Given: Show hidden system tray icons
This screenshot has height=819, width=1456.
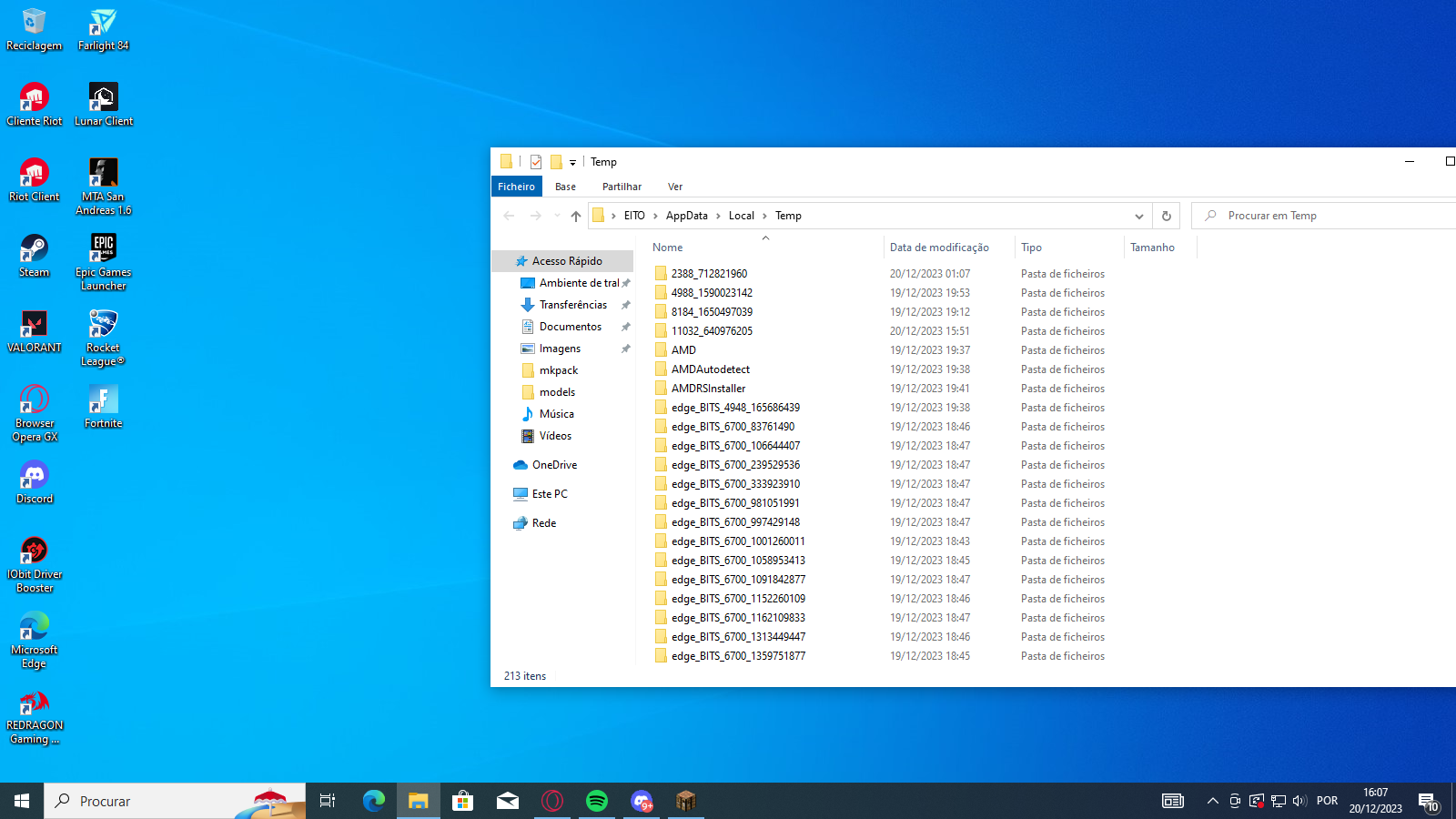Looking at the screenshot, I should (1212, 801).
